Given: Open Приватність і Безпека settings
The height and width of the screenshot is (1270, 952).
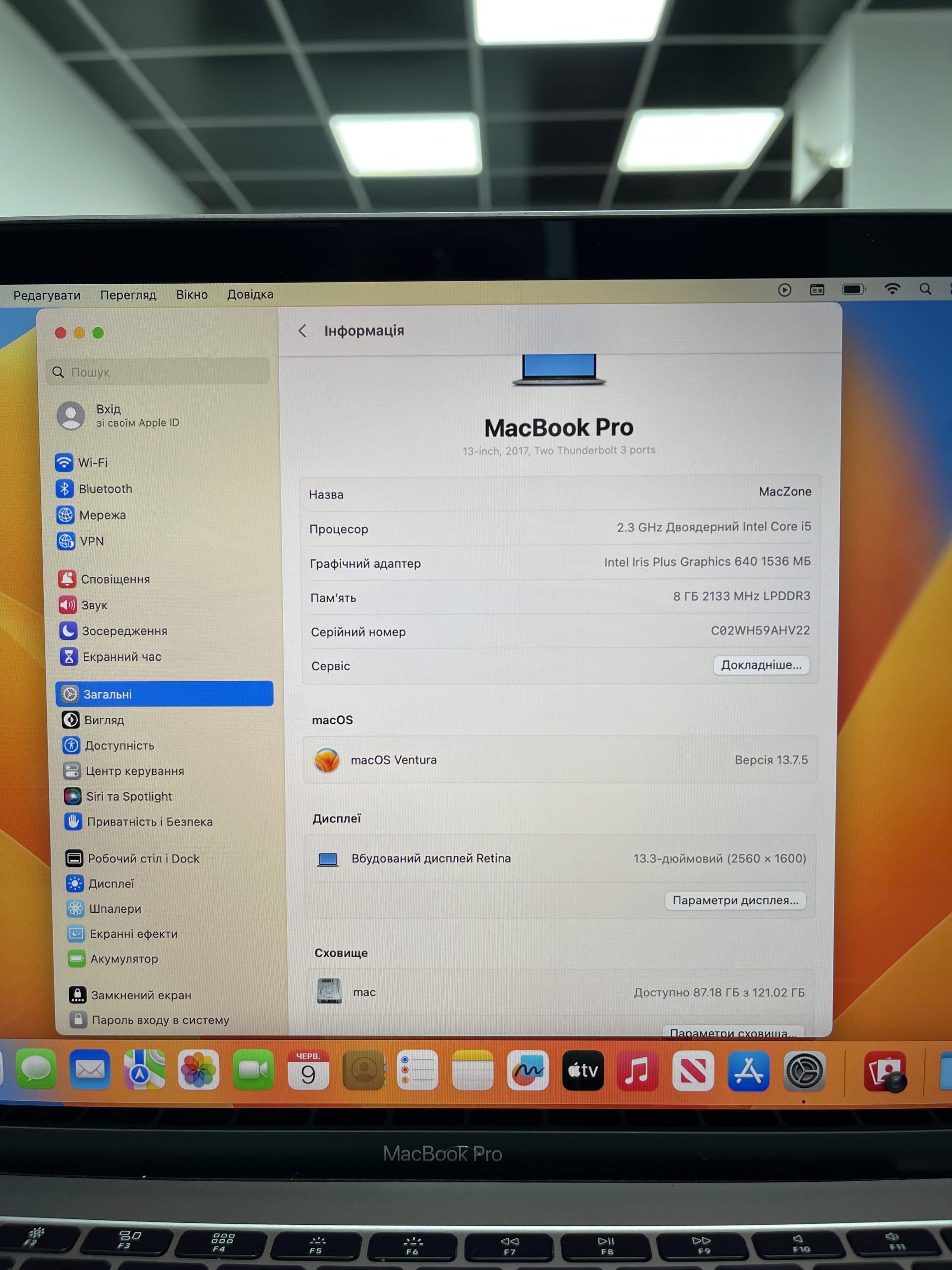Looking at the screenshot, I should [x=139, y=822].
